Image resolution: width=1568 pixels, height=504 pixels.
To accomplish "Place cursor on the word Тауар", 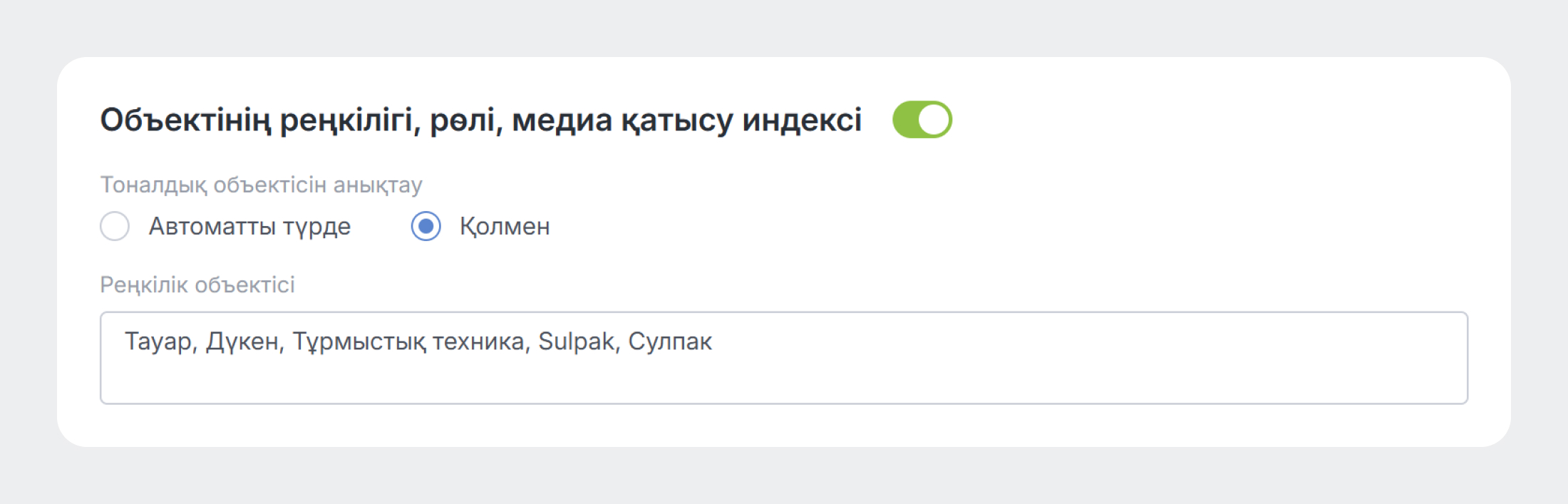I will (158, 341).
